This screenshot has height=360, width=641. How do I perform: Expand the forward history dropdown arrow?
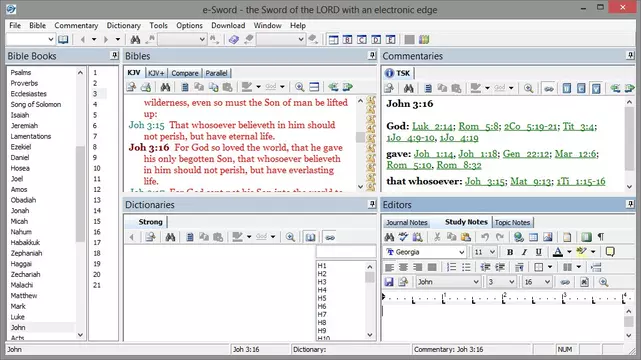pyautogui.click(x=118, y=40)
